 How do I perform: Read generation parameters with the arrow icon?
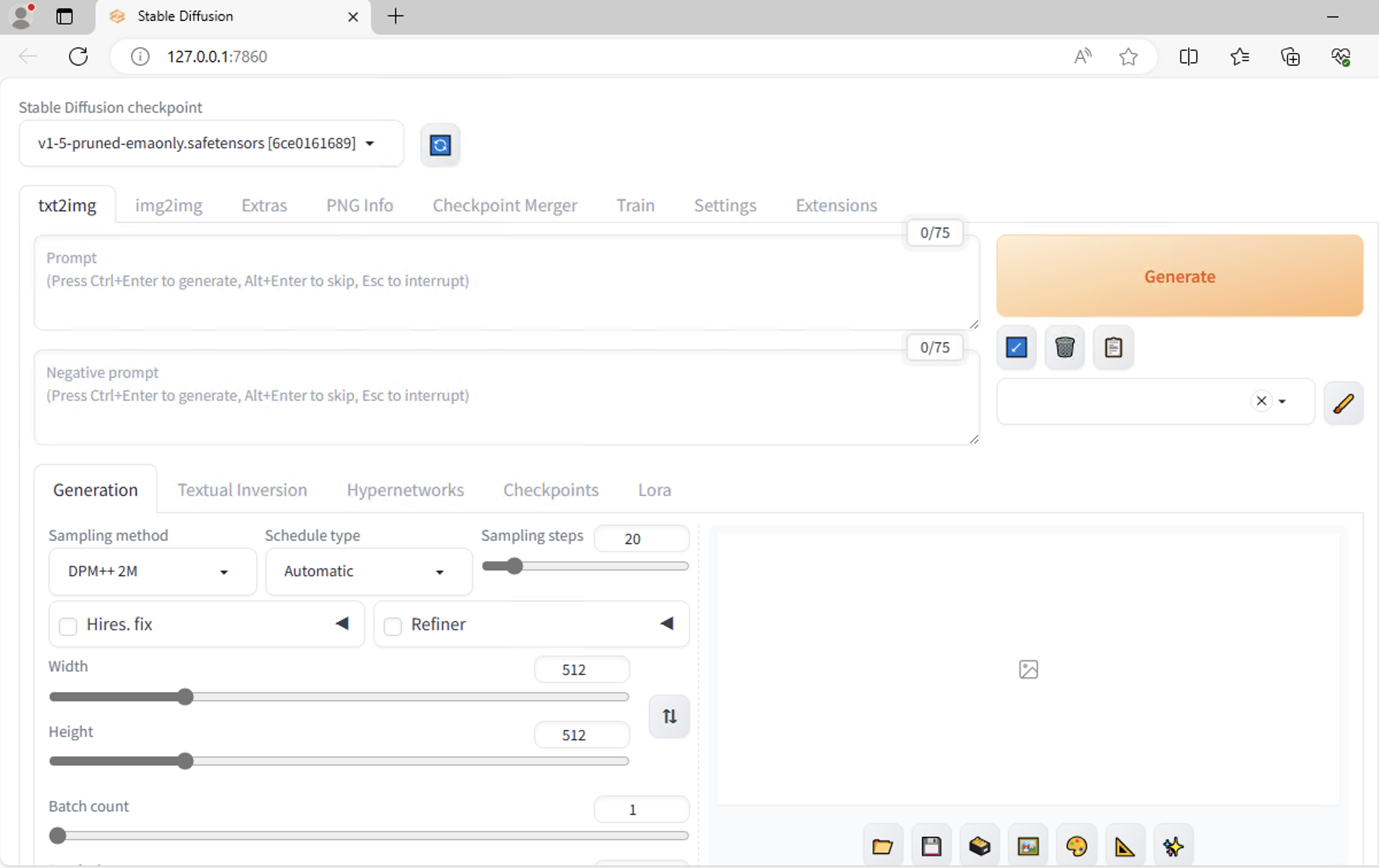pyautogui.click(x=1016, y=347)
